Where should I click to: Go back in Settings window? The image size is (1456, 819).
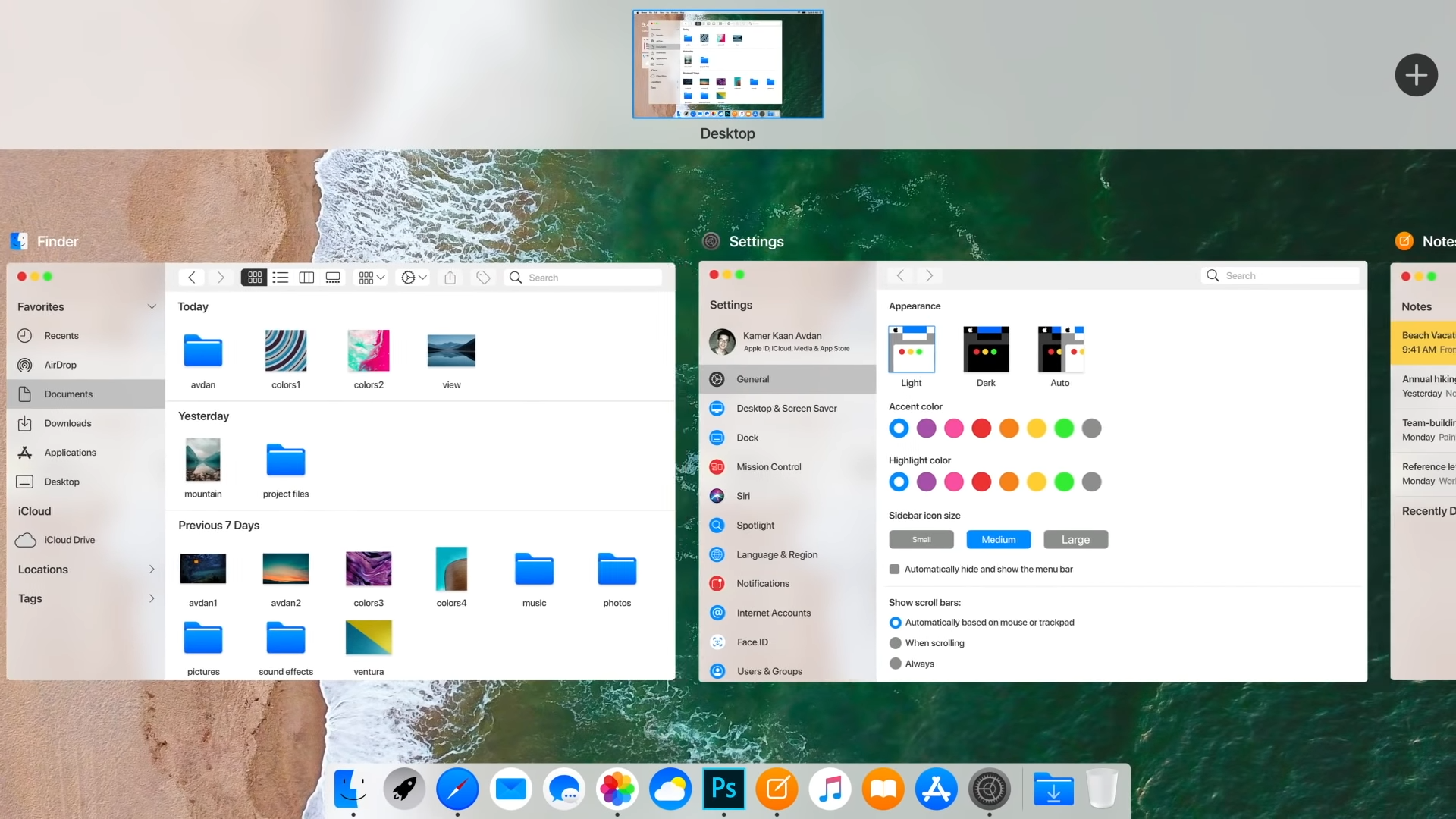[900, 275]
